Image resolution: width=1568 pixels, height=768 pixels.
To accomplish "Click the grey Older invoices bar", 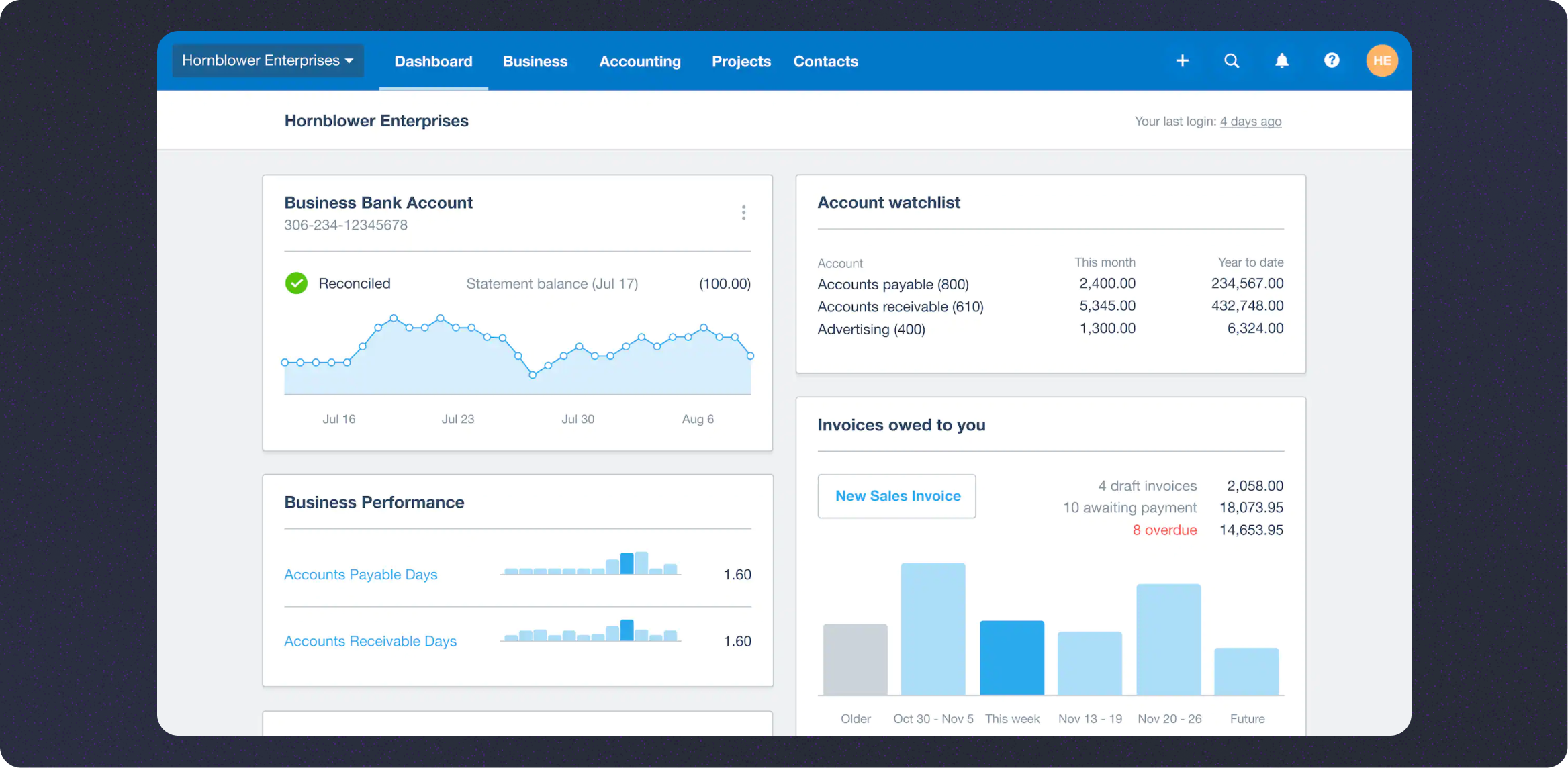I will coord(855,659).
